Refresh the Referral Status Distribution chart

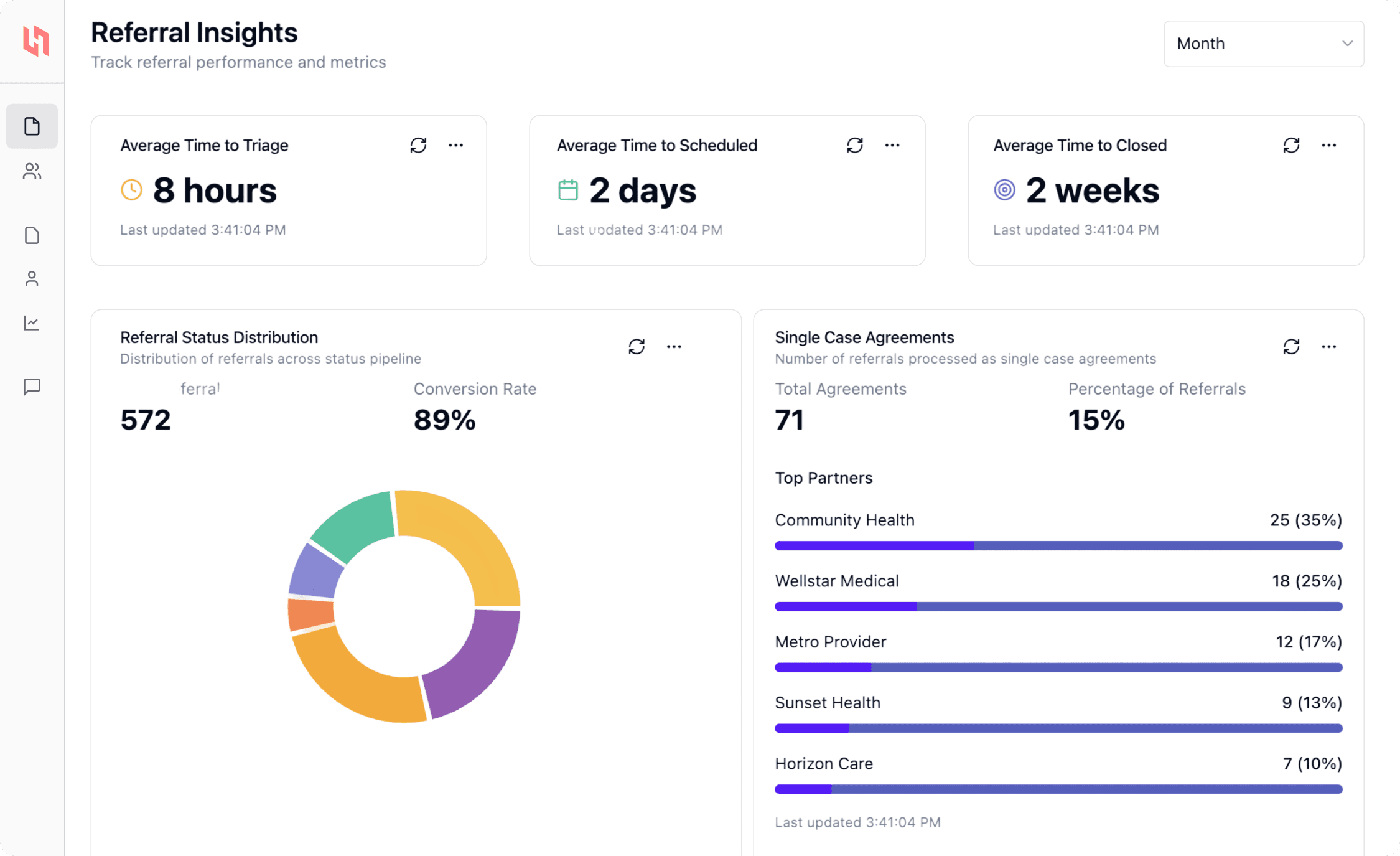point(636,346)
